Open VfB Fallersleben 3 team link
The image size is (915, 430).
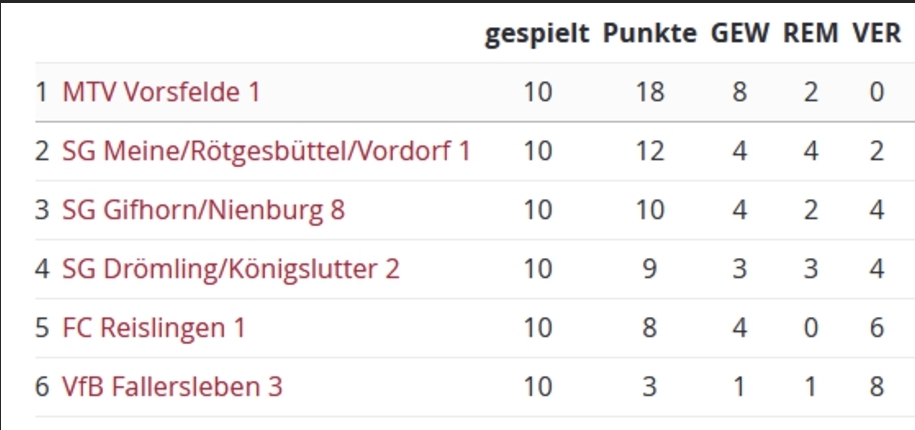[173, 387]
